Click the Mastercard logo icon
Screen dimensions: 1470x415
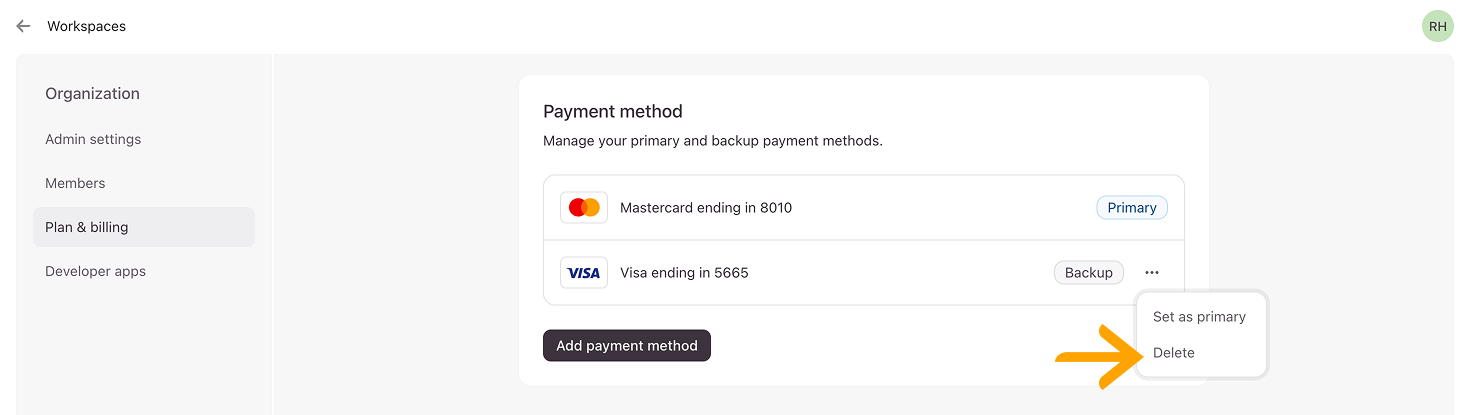click(584, 208)
